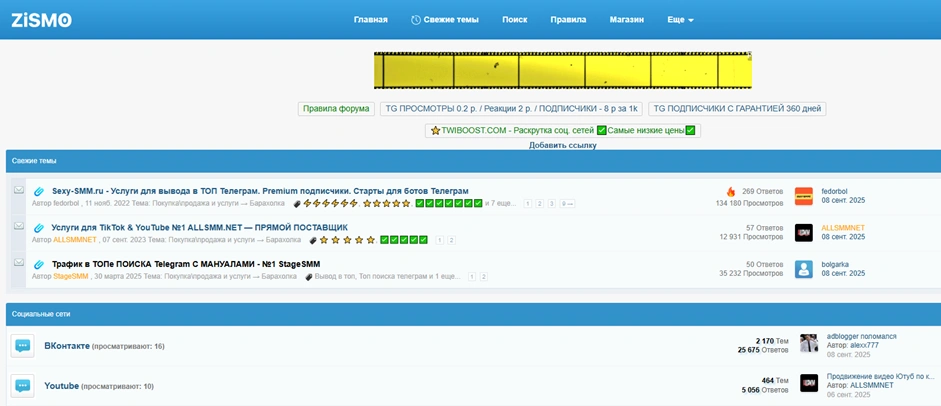Screen dimensions: 941x406
Task: Click the yellow film strip banner
Action: pos(562,71)
